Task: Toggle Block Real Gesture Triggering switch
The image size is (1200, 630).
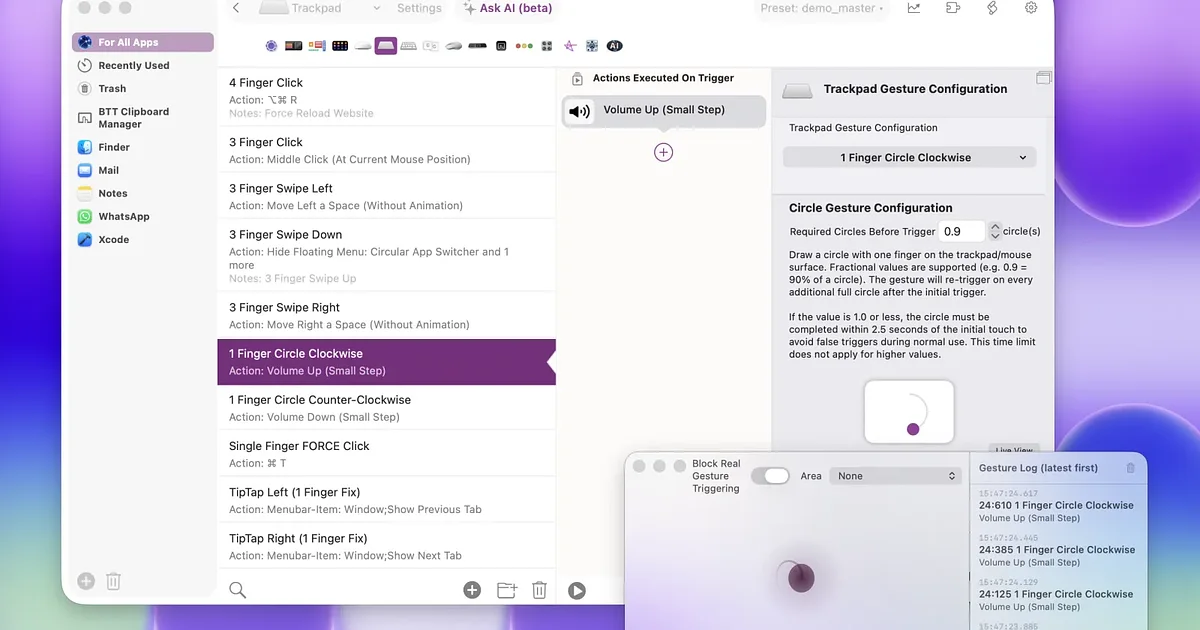Action: coord(770,476)
